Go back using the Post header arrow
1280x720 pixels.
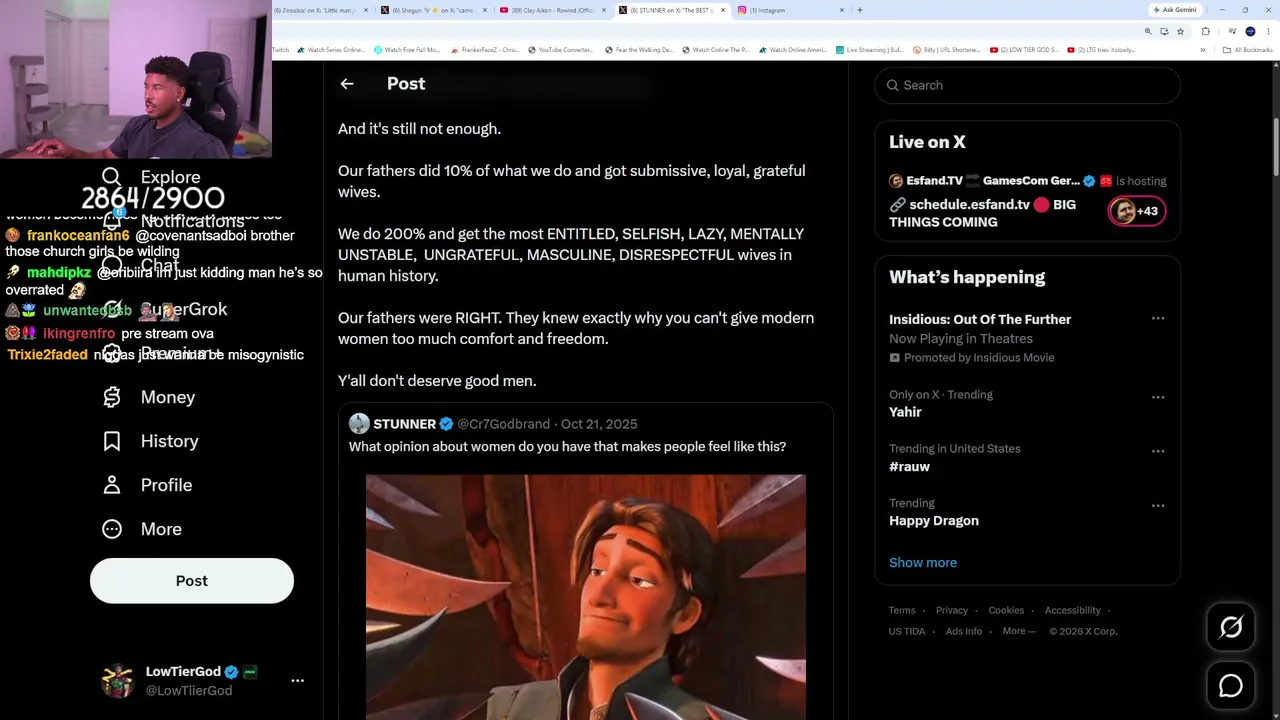coord(347,84)
